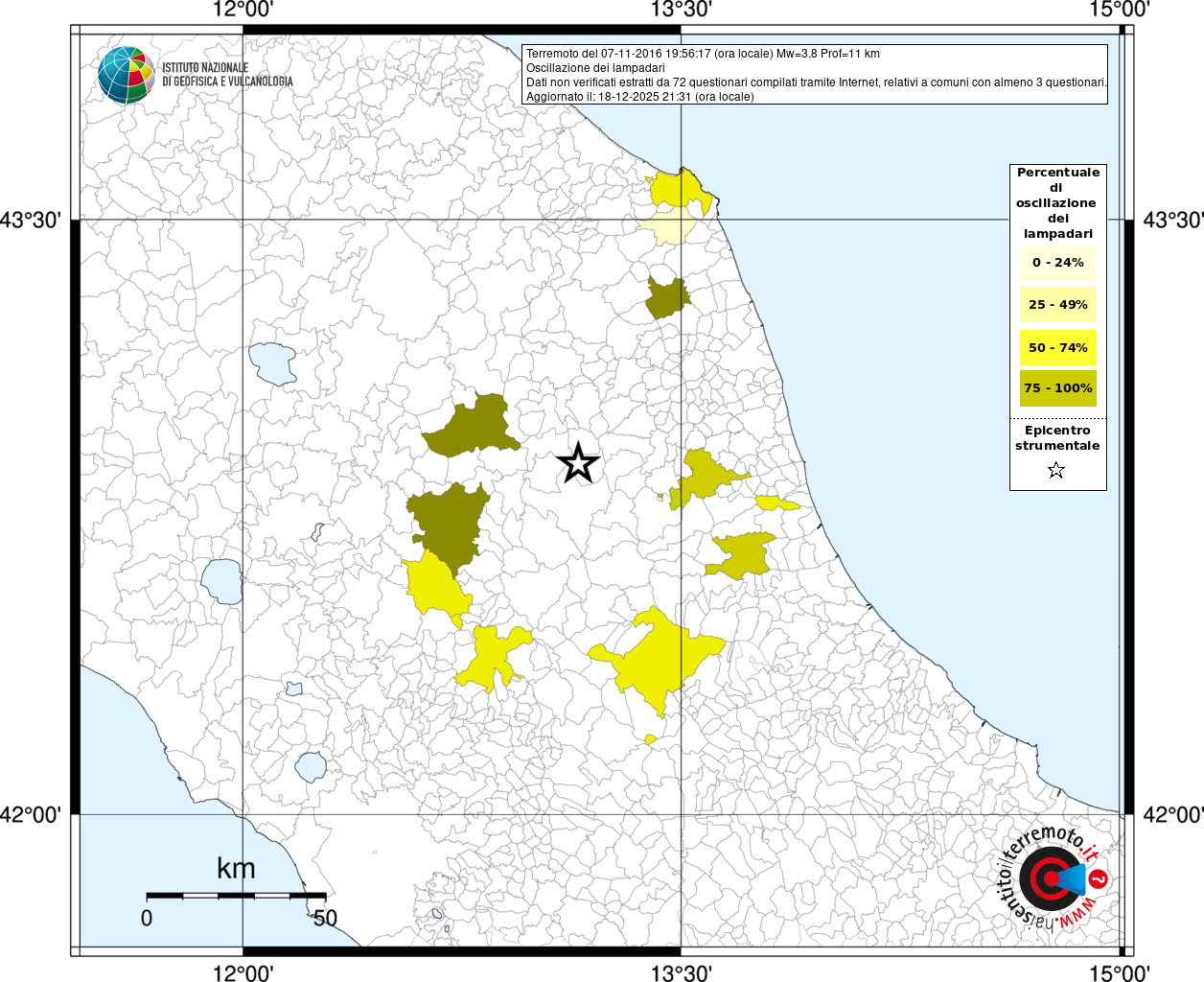Click the 'Aggiornato il' timestamp line
This screenshot has height=982, width=1204.
pyautogui.click(x=639, y=97)
